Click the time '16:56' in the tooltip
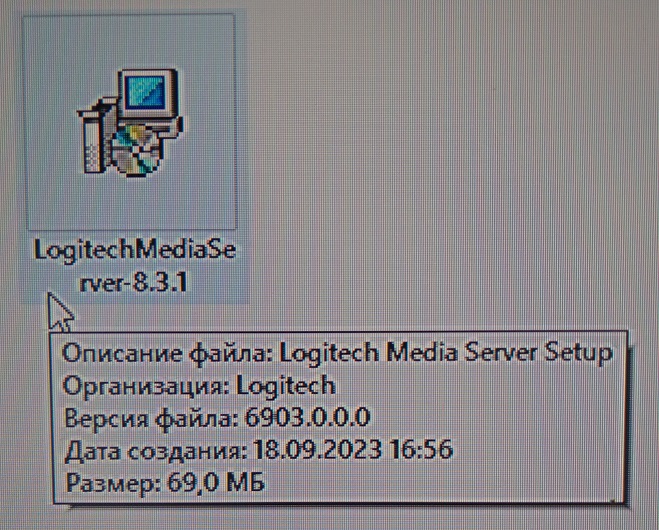This screenshot has width=659, height=530. pos(421,449)
